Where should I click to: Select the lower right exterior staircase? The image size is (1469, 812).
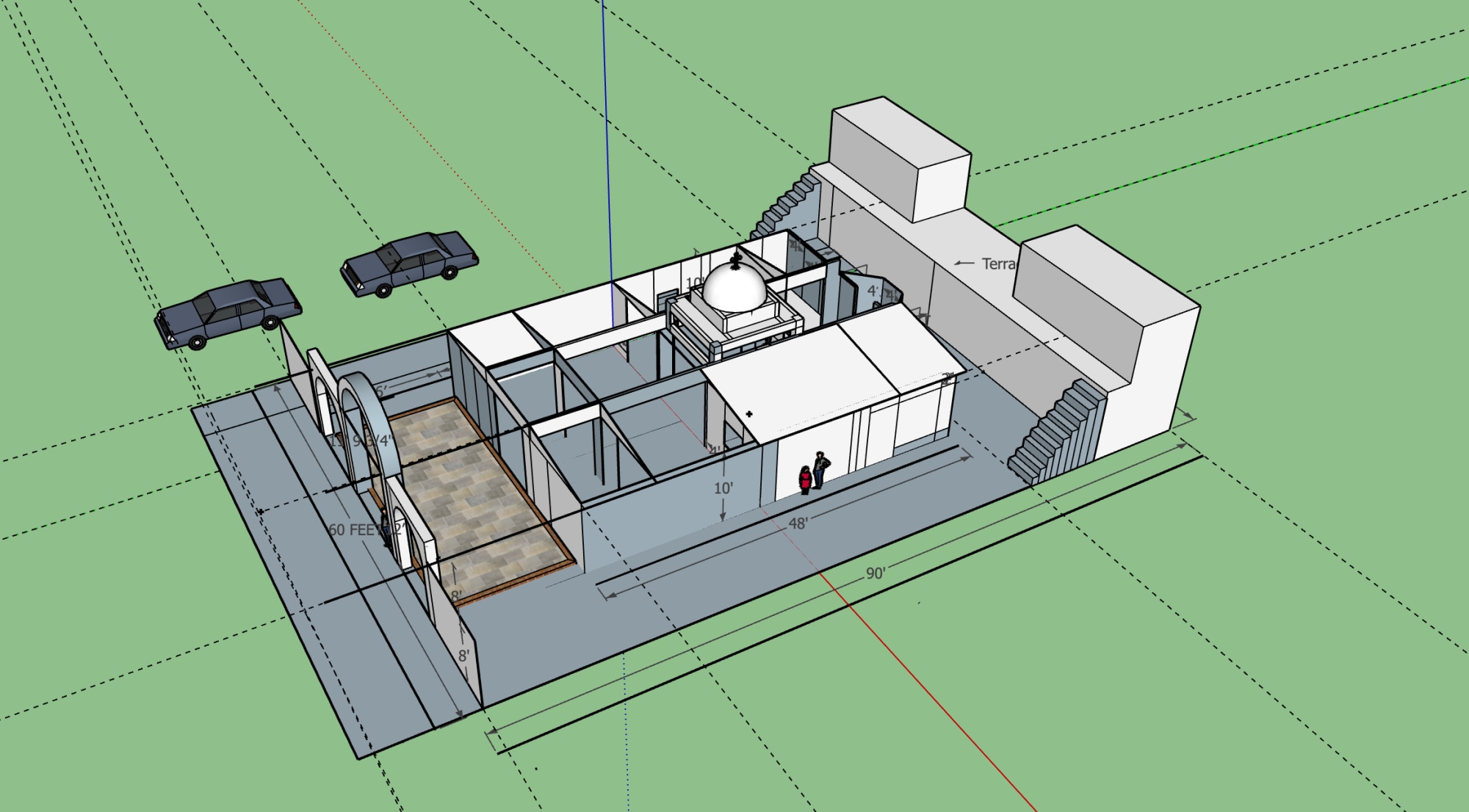pyautogui.click(x=1058, y=433)
